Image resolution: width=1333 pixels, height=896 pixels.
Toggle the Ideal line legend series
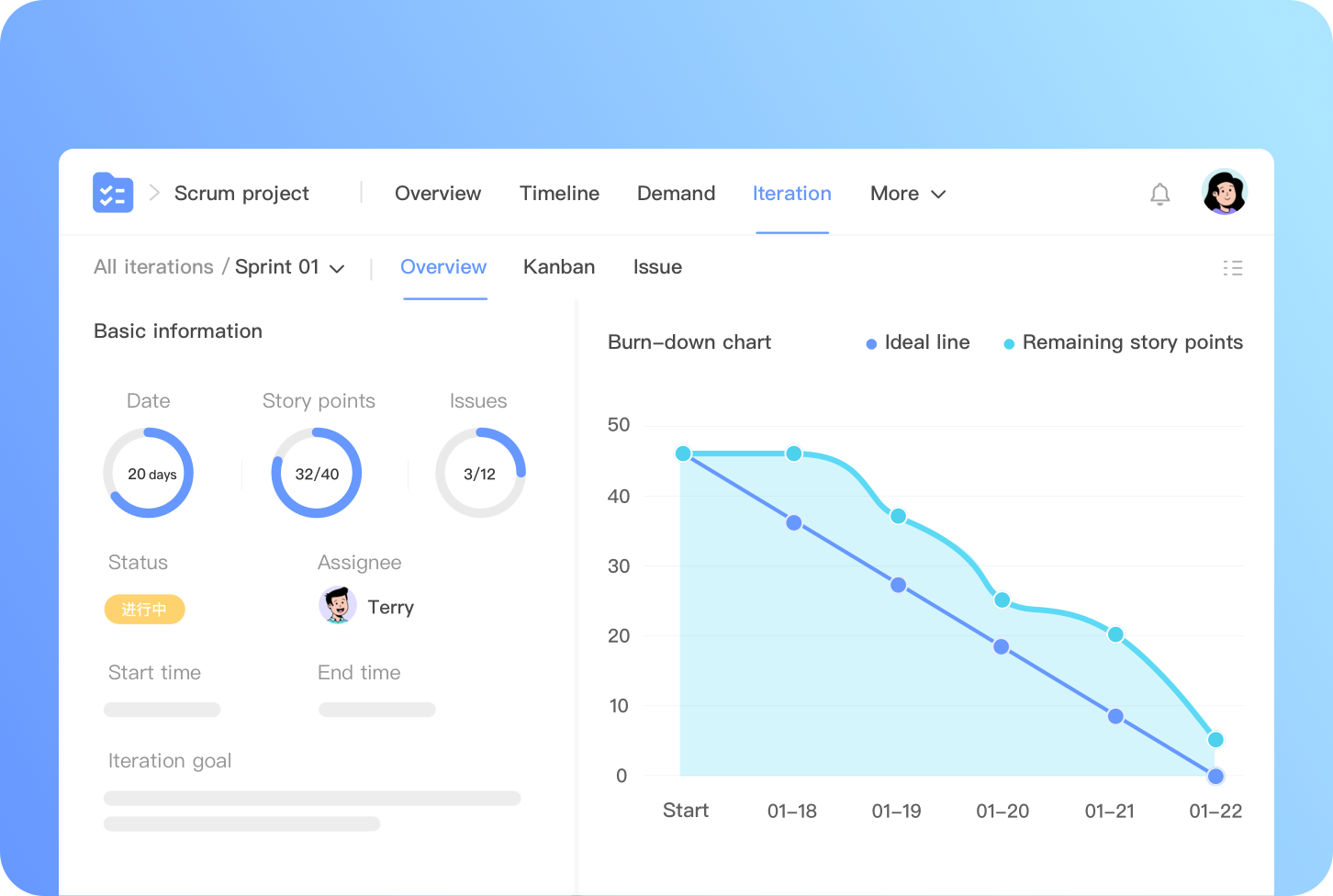click(x=917, y=342)
